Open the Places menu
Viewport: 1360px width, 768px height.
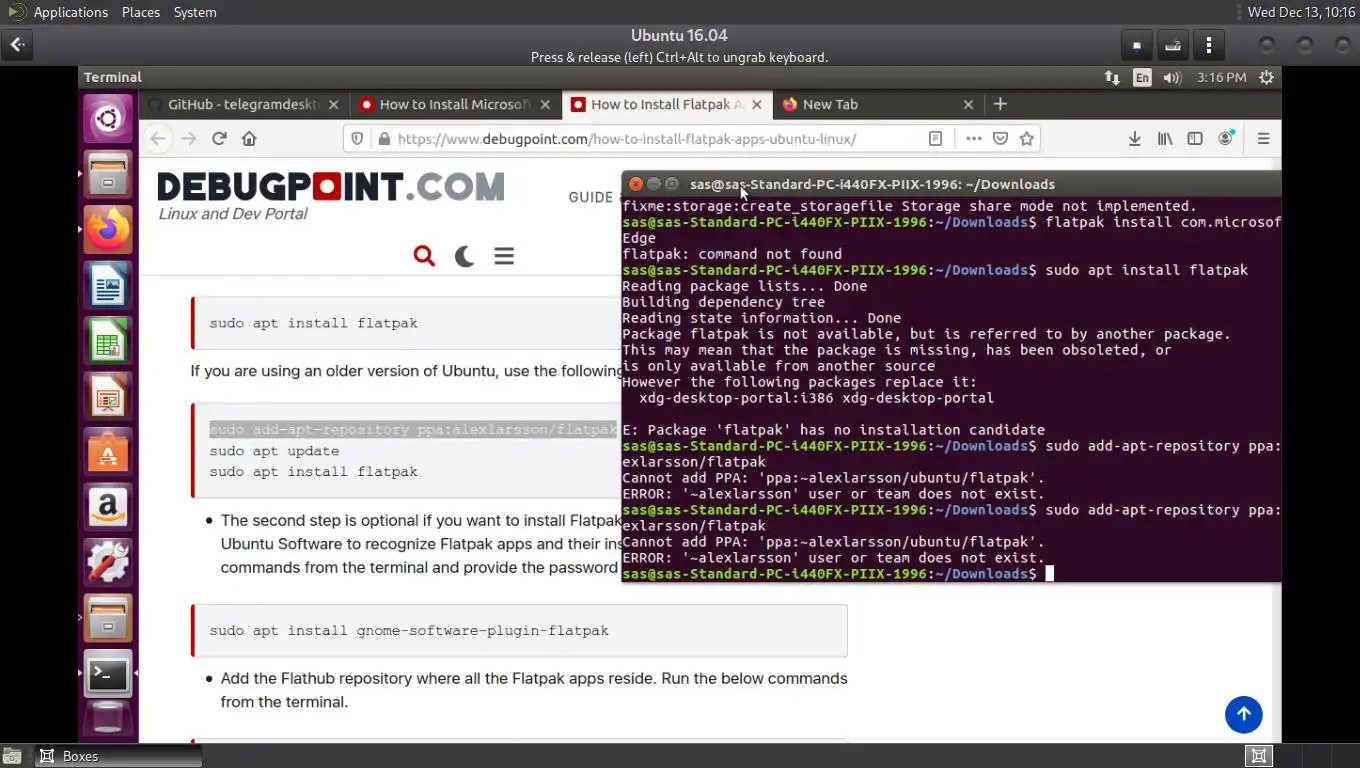pos(141,12)
